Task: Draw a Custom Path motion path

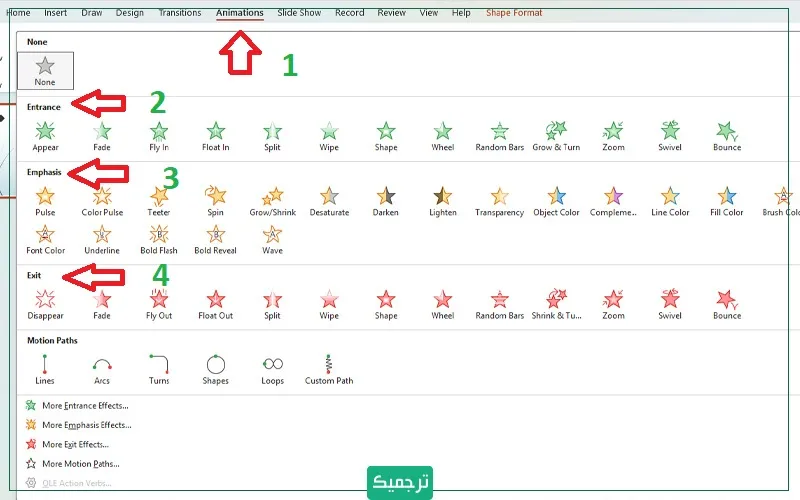Action: pyautogui.click(x=329, y=369)
